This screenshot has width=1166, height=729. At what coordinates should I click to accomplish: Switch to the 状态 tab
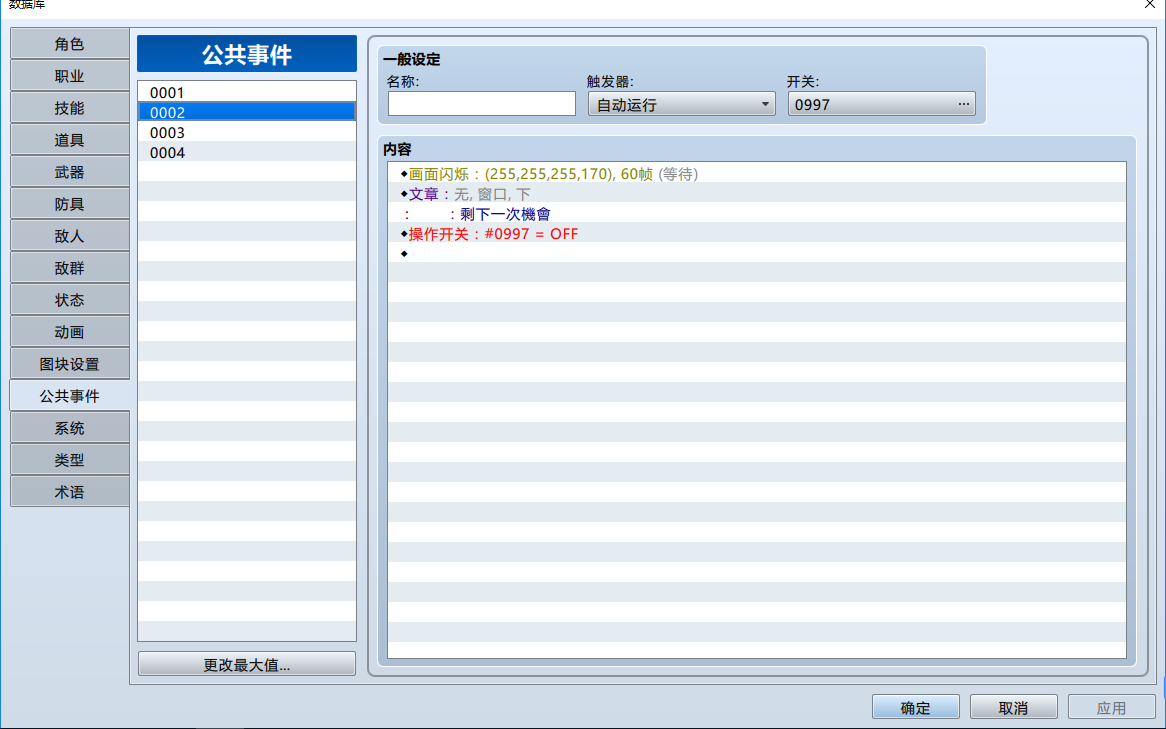click(69, 300)
